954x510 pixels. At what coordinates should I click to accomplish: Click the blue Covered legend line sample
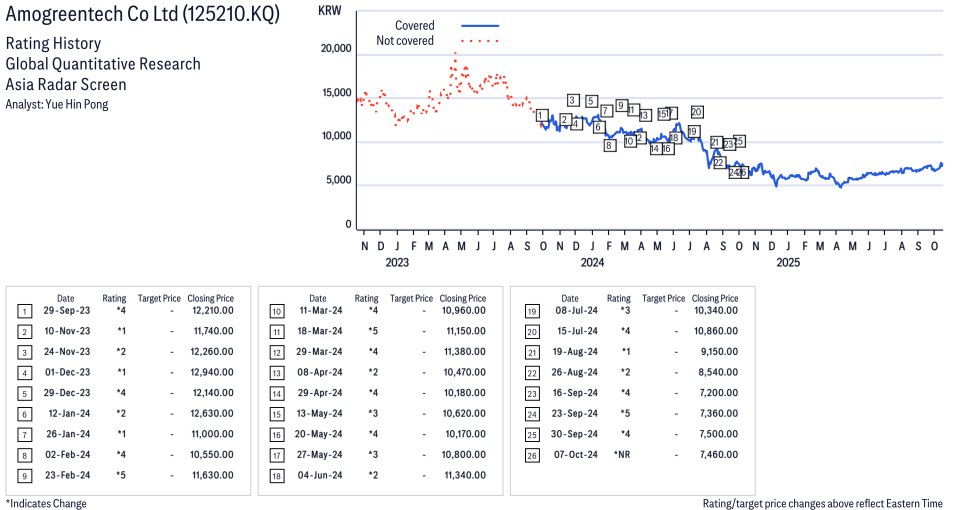(480, 26)
